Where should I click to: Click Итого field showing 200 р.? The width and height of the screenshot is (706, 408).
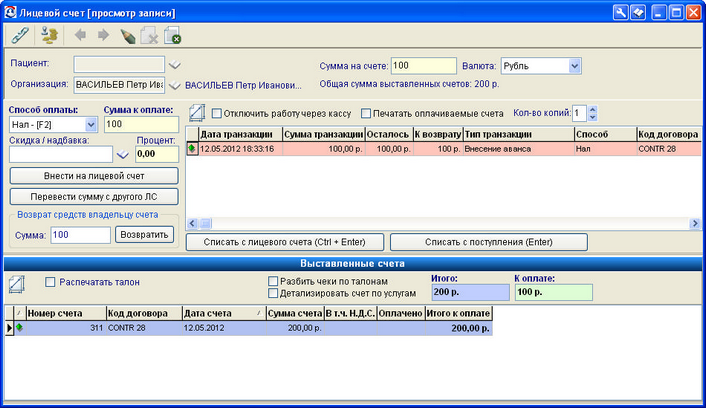pos(470,292)
